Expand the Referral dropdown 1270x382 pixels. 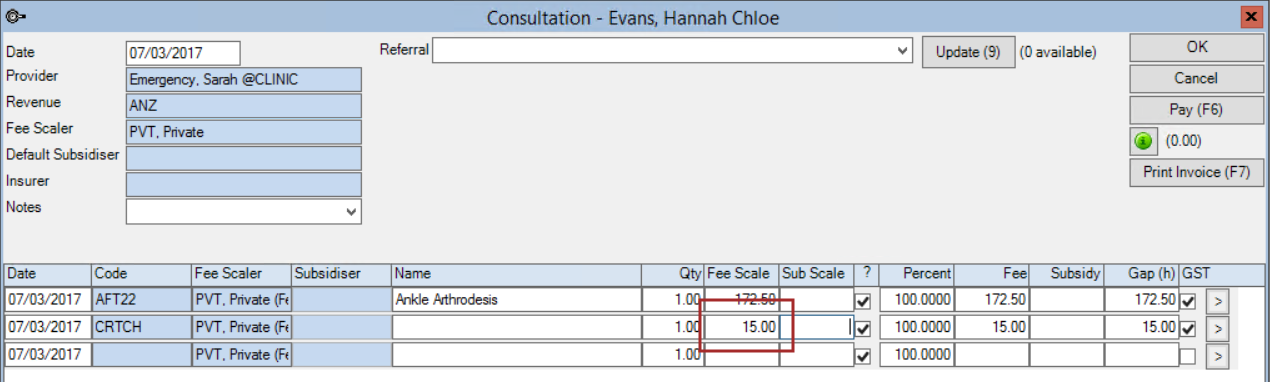(902, 50)
